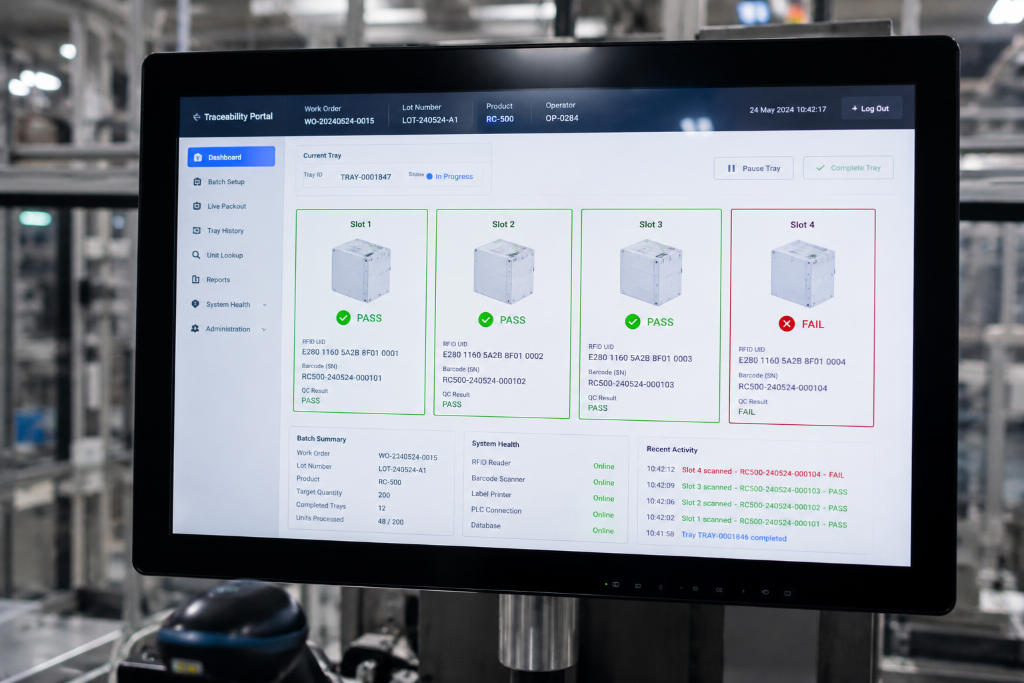Screen dimensions: 1024x683
Task: Expand the Administration submenu chevron
Action: click(x=264, y=330)
